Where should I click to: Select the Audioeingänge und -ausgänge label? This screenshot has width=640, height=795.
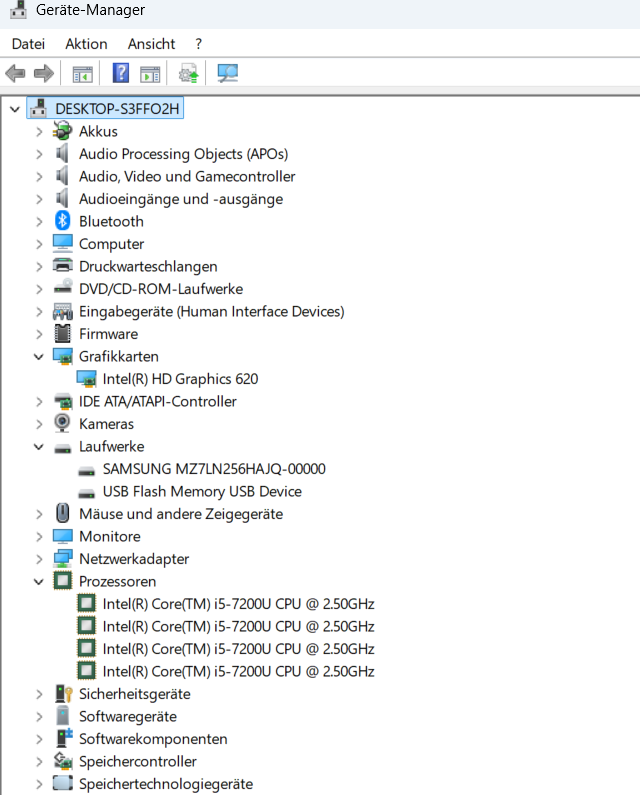coord(181,199)
